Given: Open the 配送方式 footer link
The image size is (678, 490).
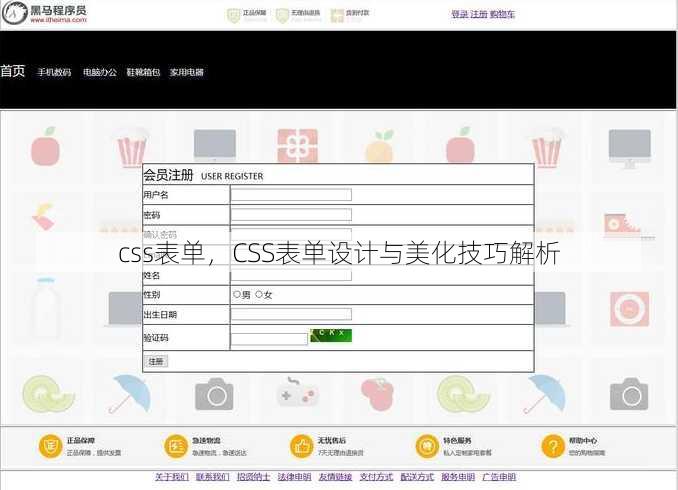Looking at the screenshot, I should click(417, 477).
